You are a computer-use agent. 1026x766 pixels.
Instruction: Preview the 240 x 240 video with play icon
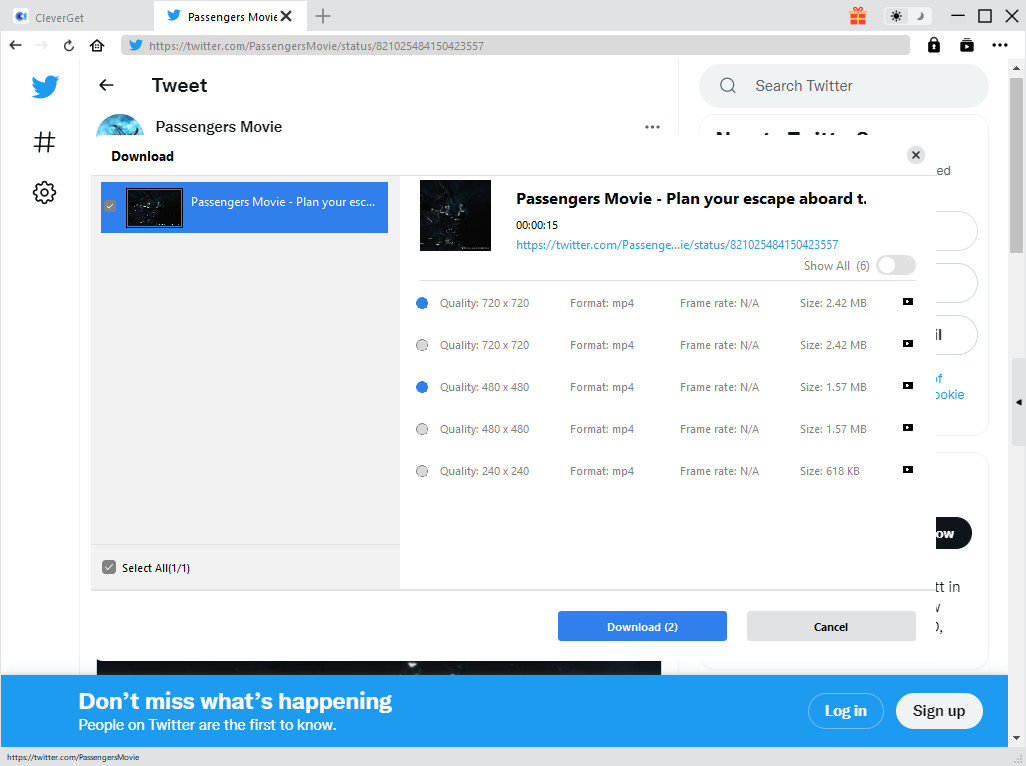coord(907,470)
